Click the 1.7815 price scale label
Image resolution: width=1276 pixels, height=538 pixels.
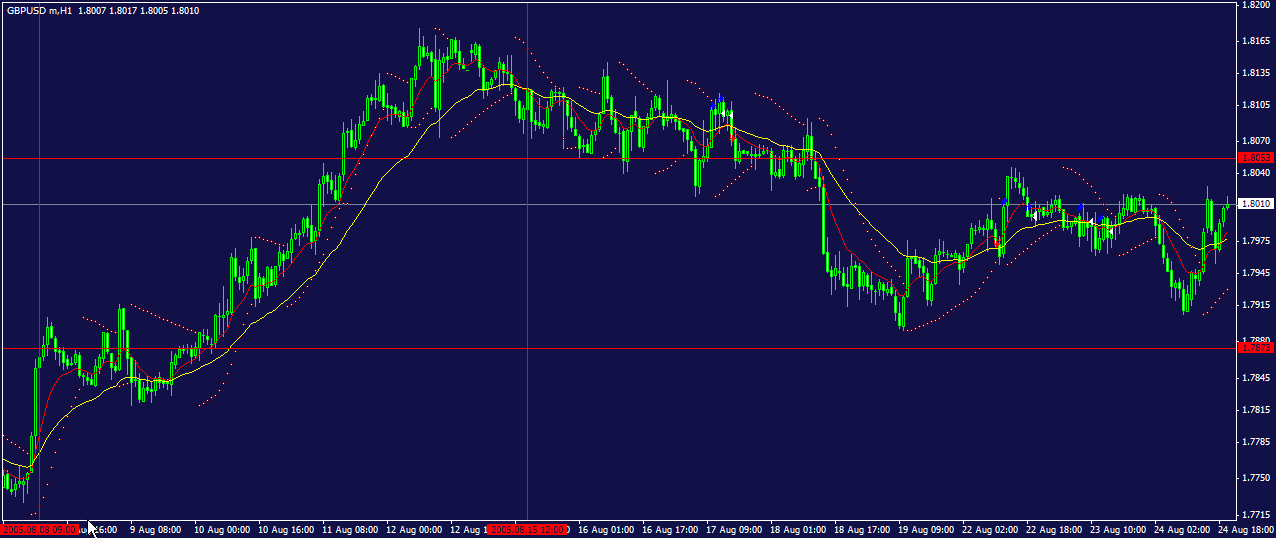pyautogui.click(x=1255, y=410)
